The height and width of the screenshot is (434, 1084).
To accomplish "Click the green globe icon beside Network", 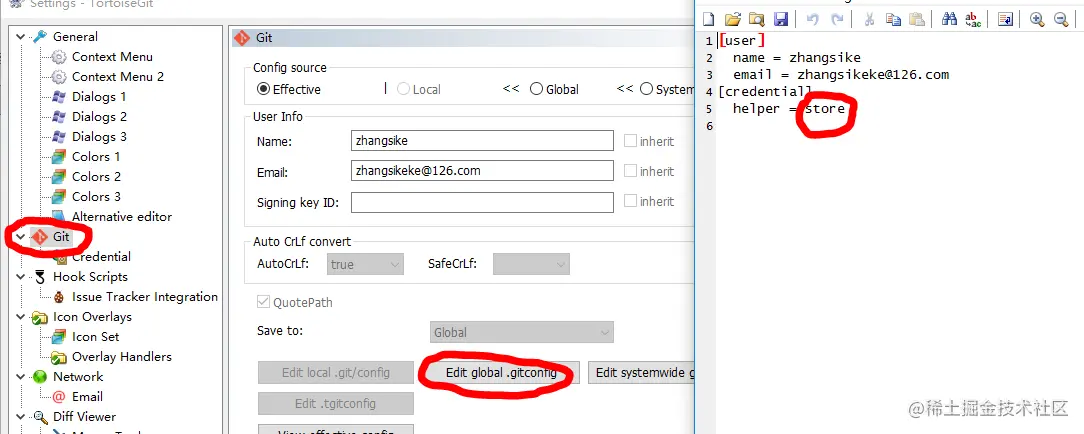I will (40, 377).
